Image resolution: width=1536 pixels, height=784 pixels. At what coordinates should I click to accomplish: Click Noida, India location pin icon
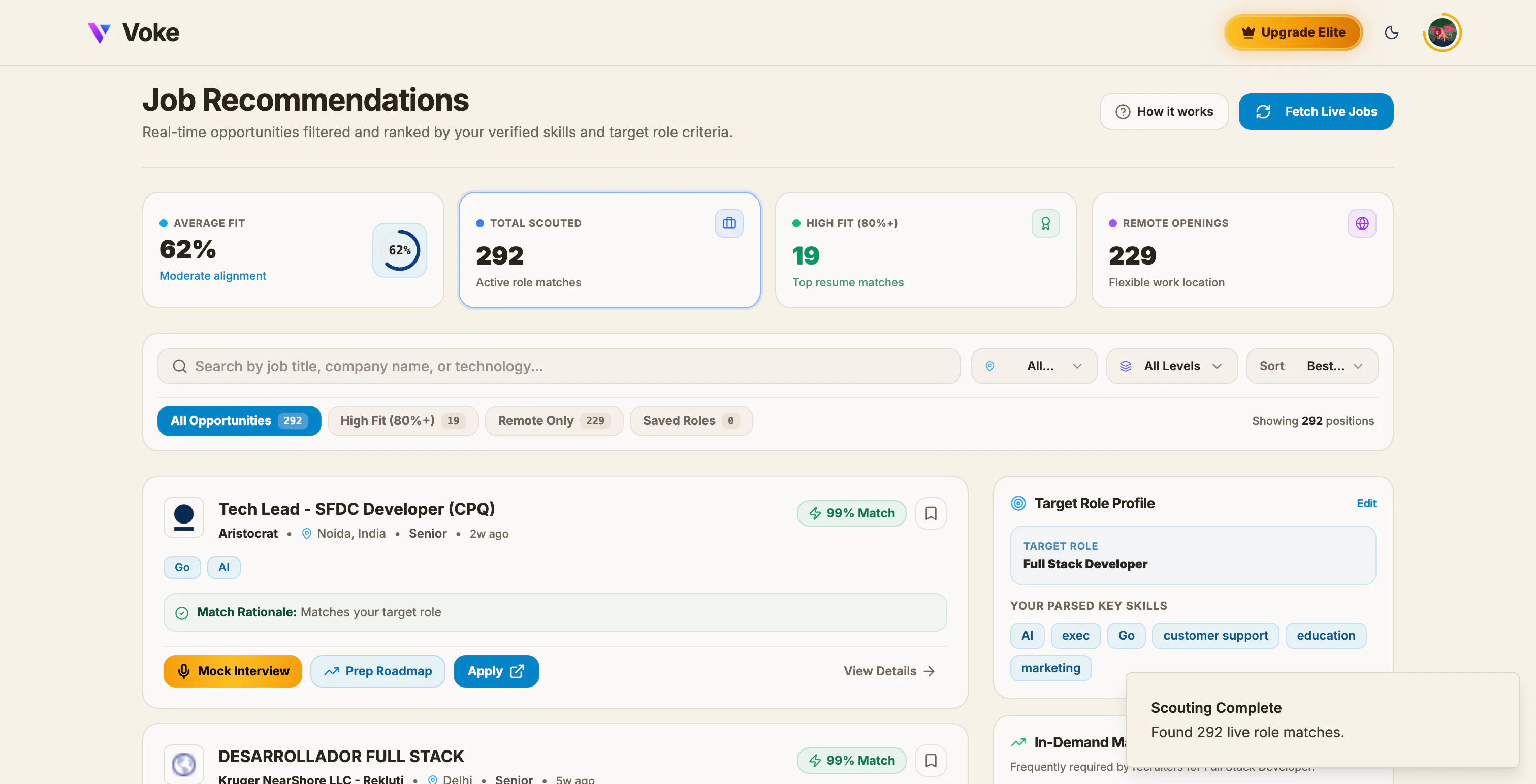[x=306, y=534]
